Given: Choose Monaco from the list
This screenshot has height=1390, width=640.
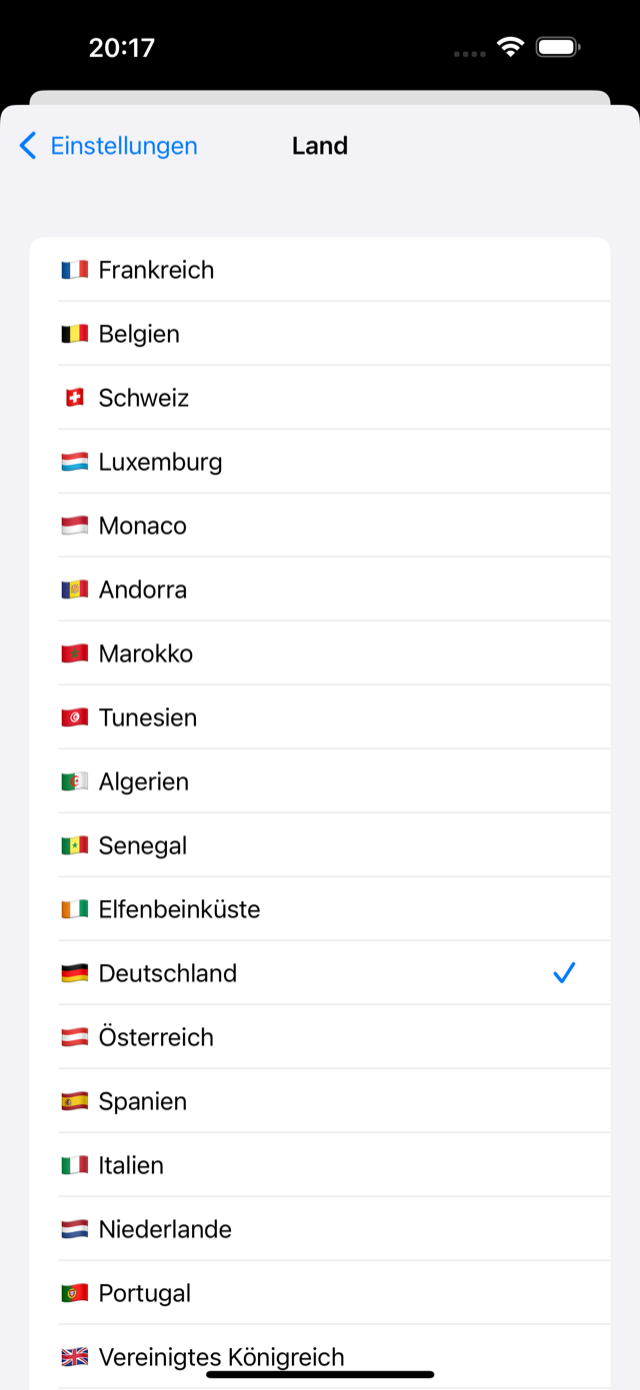Looking at the screenshot, I should tap(320, 525).
